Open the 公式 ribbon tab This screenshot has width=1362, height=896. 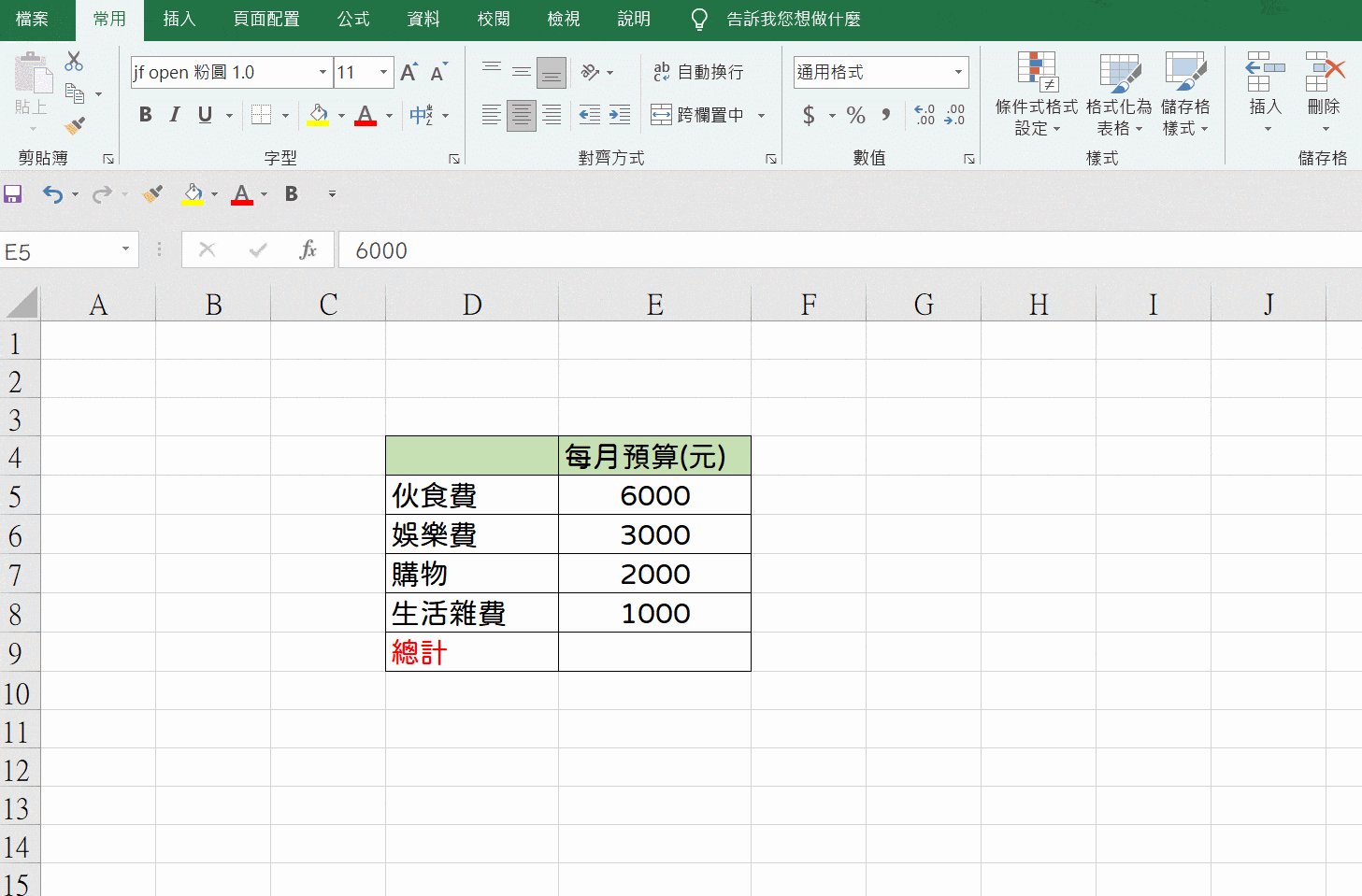coord(352,19)
